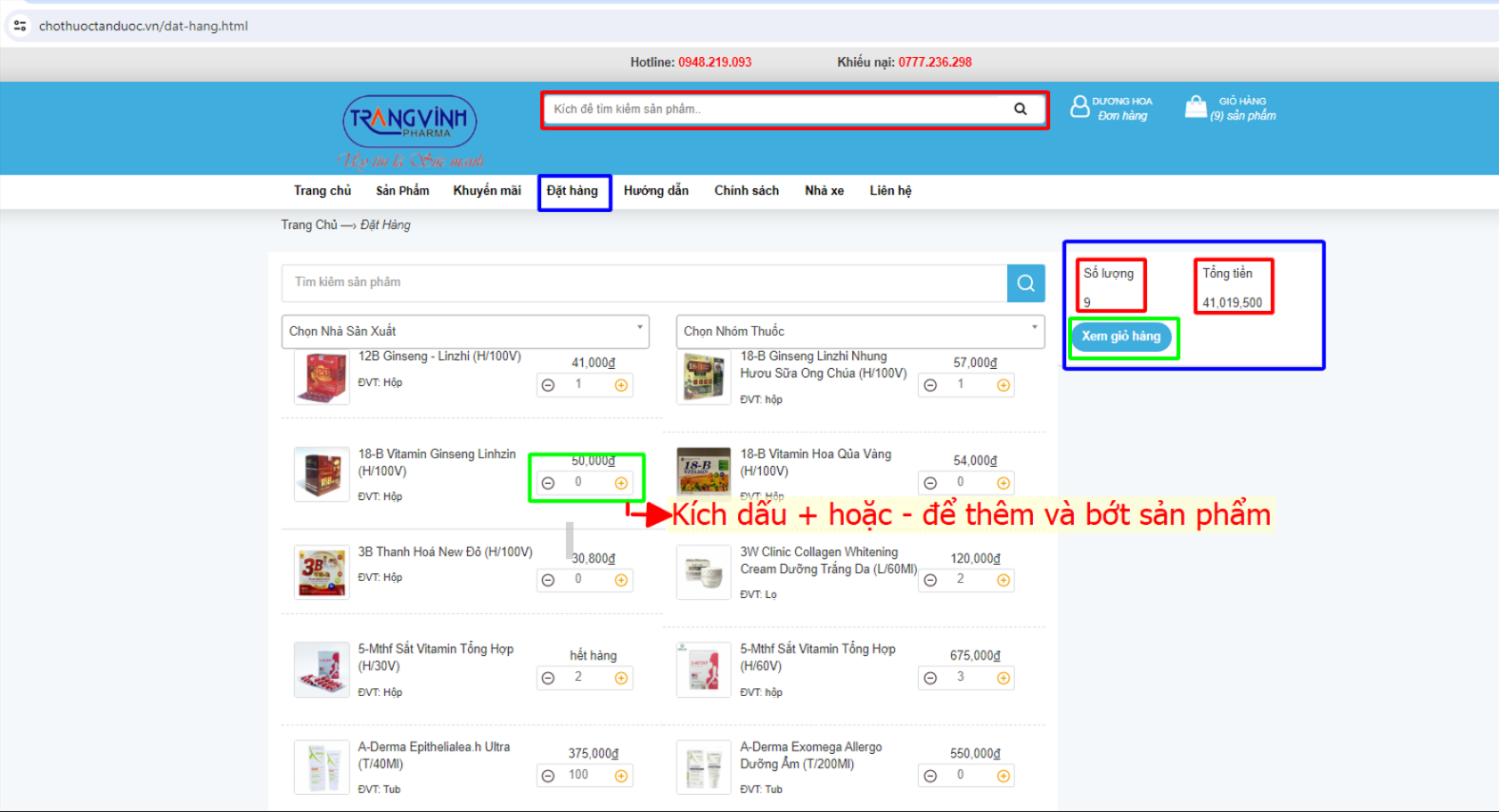Increase quantity of 5-Mthf Sắt Vitamin H/60V
The width and height of the screenshot is (1499, 812).
click(x=1003, y=678)
